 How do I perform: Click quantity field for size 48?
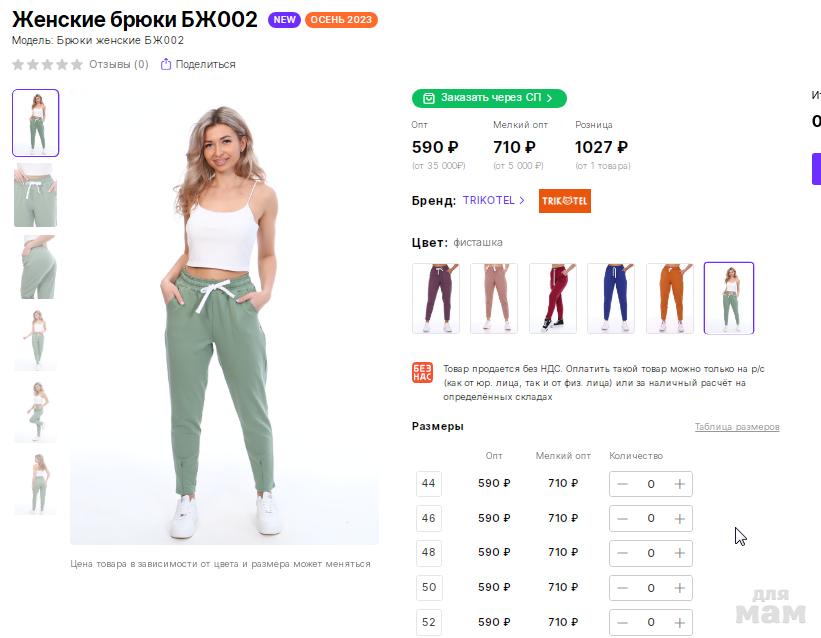pos(651,553)
